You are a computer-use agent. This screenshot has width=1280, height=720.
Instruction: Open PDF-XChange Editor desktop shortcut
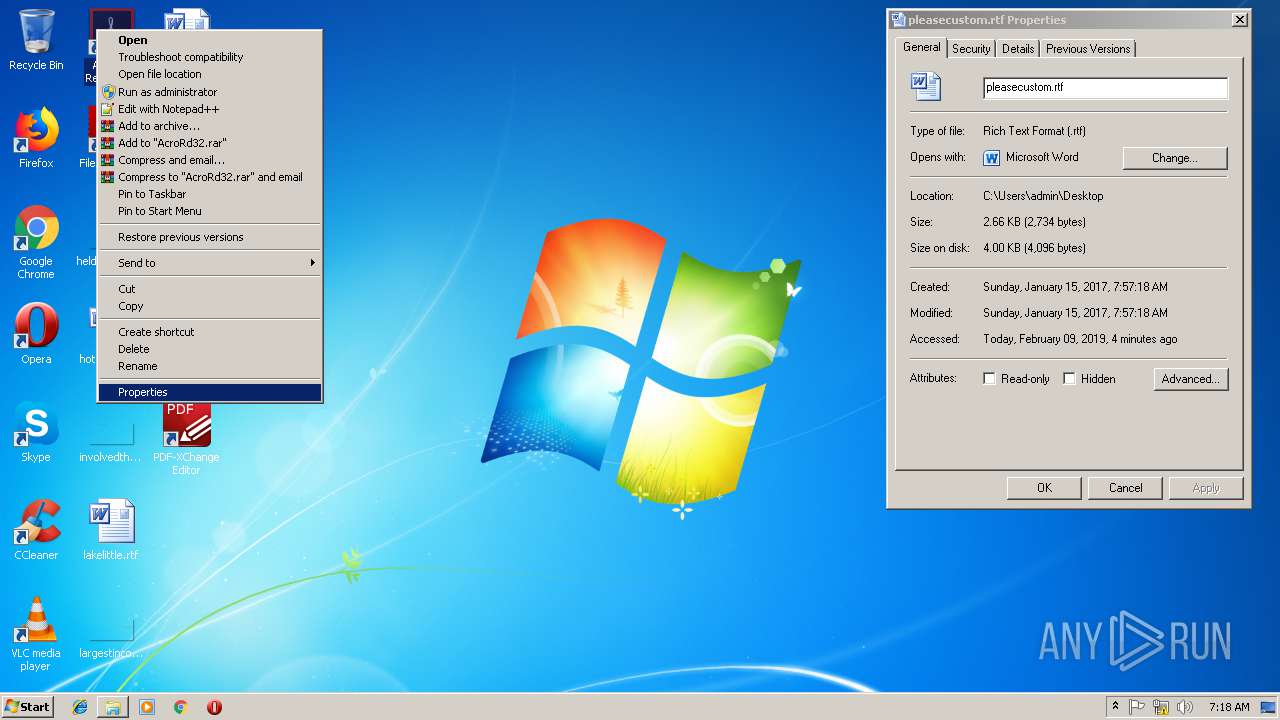186,438
